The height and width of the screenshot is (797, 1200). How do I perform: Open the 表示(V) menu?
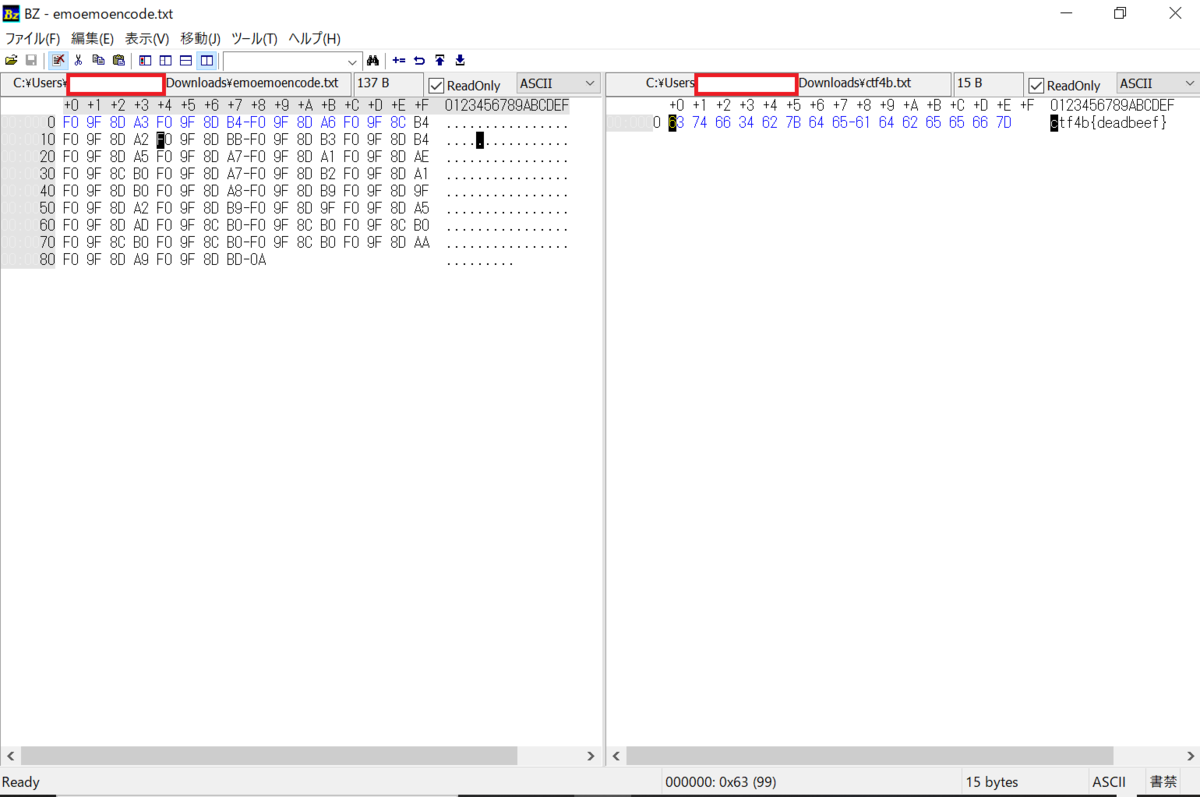pyautogui.click(x=147, y=38)
